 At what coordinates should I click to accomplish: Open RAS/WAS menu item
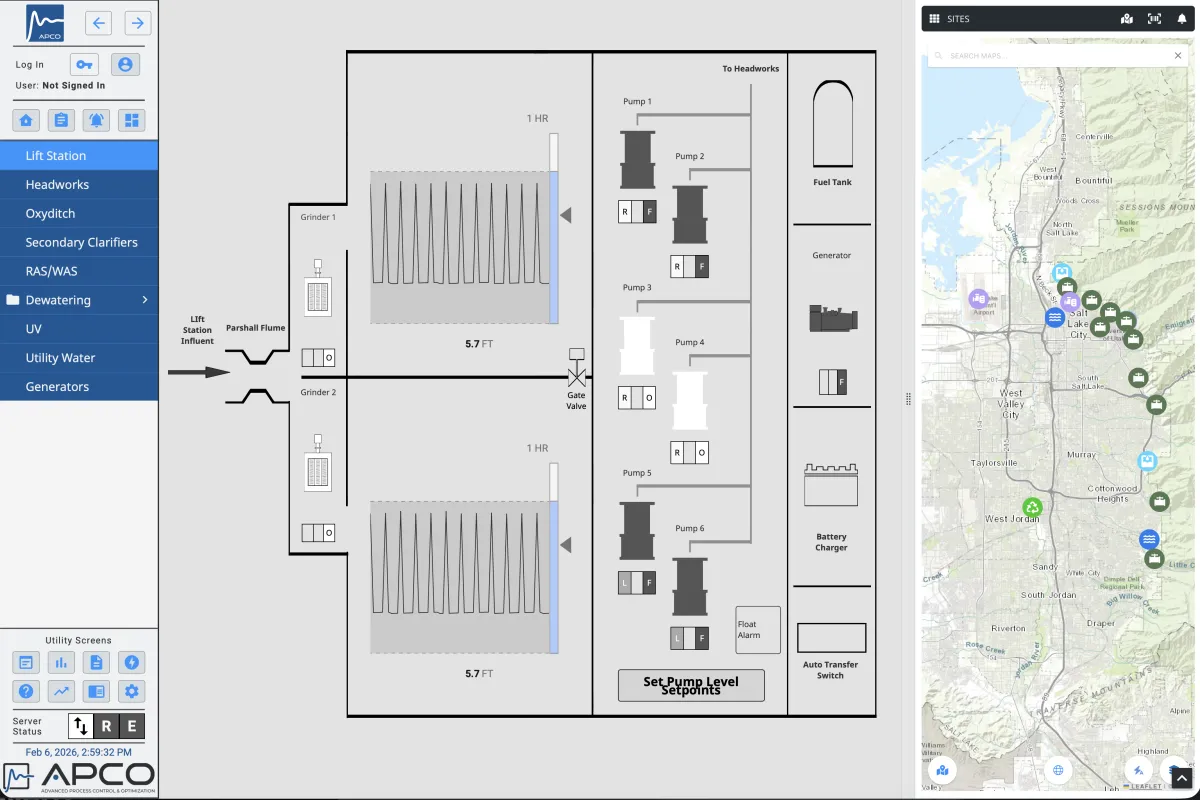(x=79, y=271)
